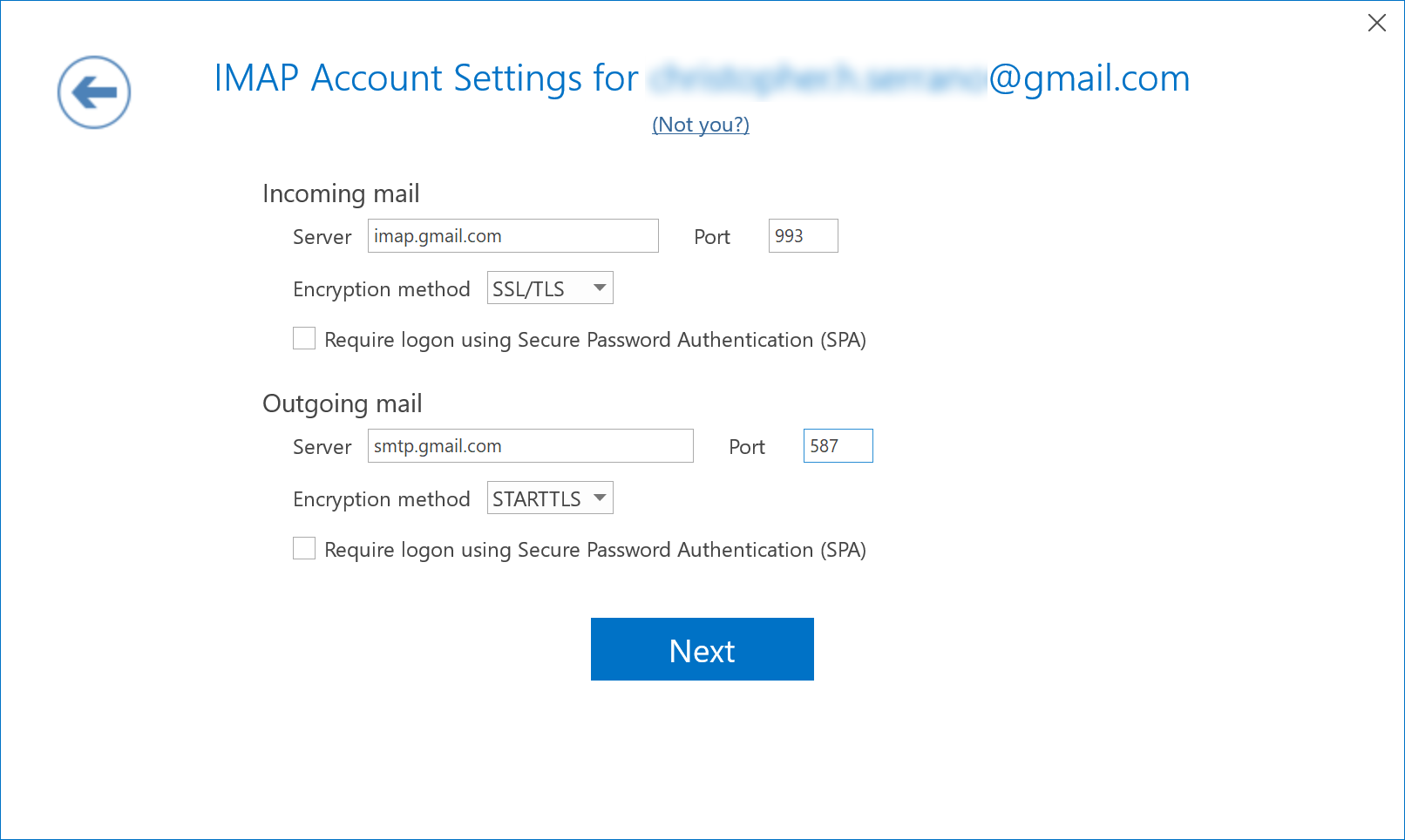1405x840 pixels.
Task: Open the "(Not you?)" link
Action: [701, 125]
